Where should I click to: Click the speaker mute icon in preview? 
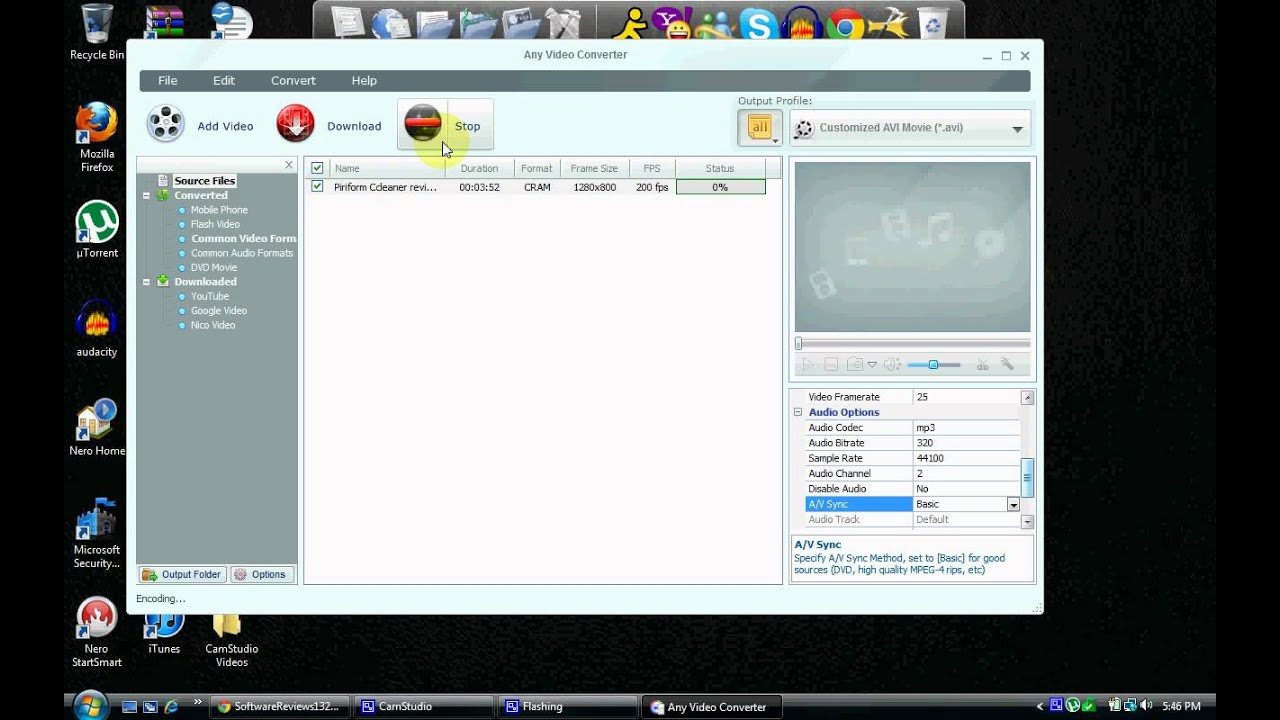892,365
